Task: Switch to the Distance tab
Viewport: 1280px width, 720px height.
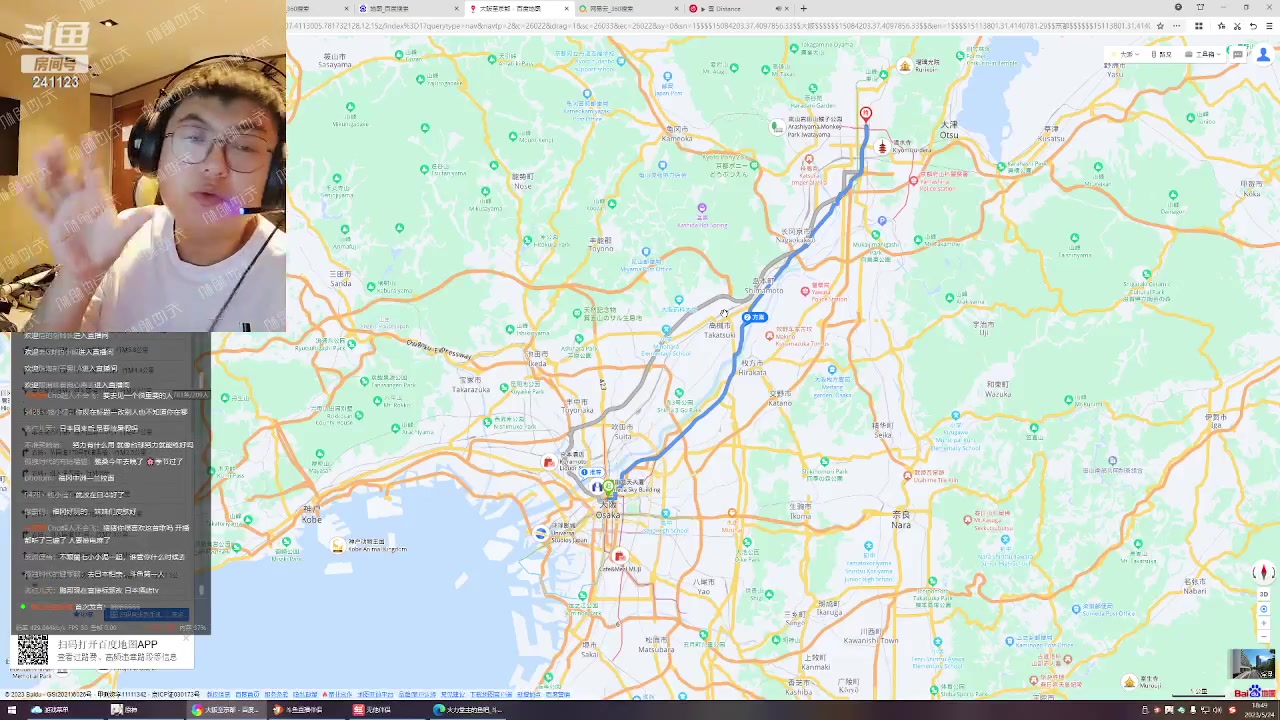Action: (737, 8)
